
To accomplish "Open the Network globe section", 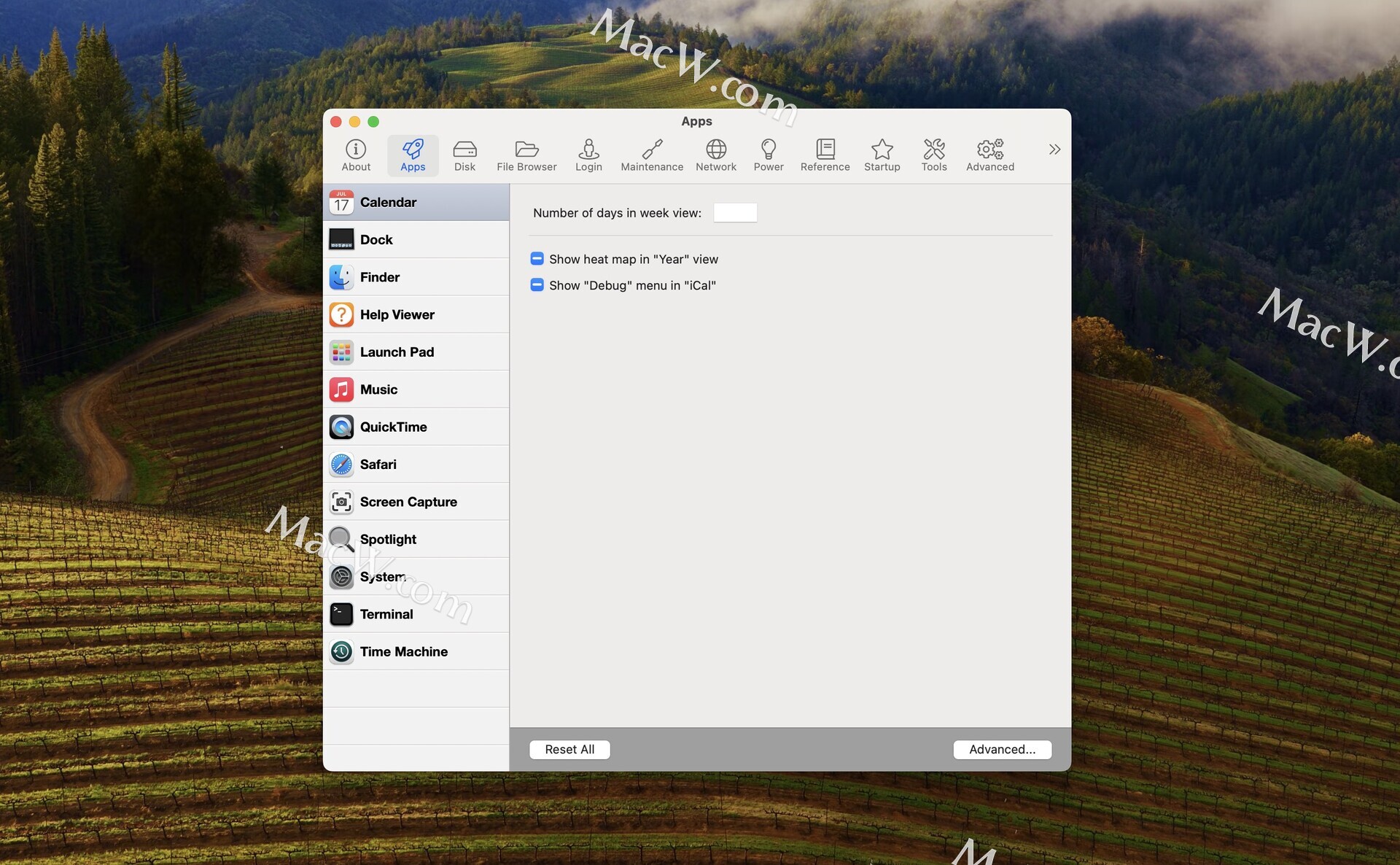I will pyautogui.click(x=715, y=155).
